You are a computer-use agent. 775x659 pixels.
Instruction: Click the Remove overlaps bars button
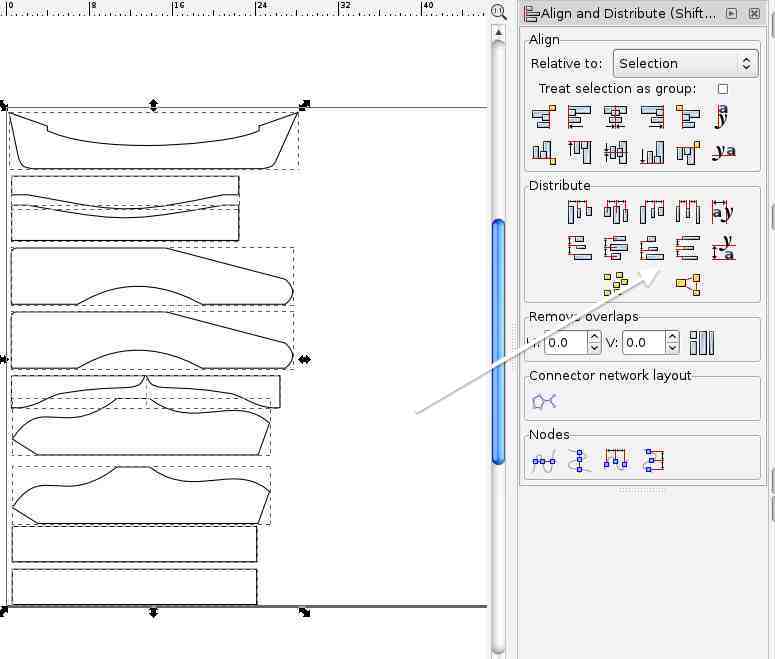(702, 343)
